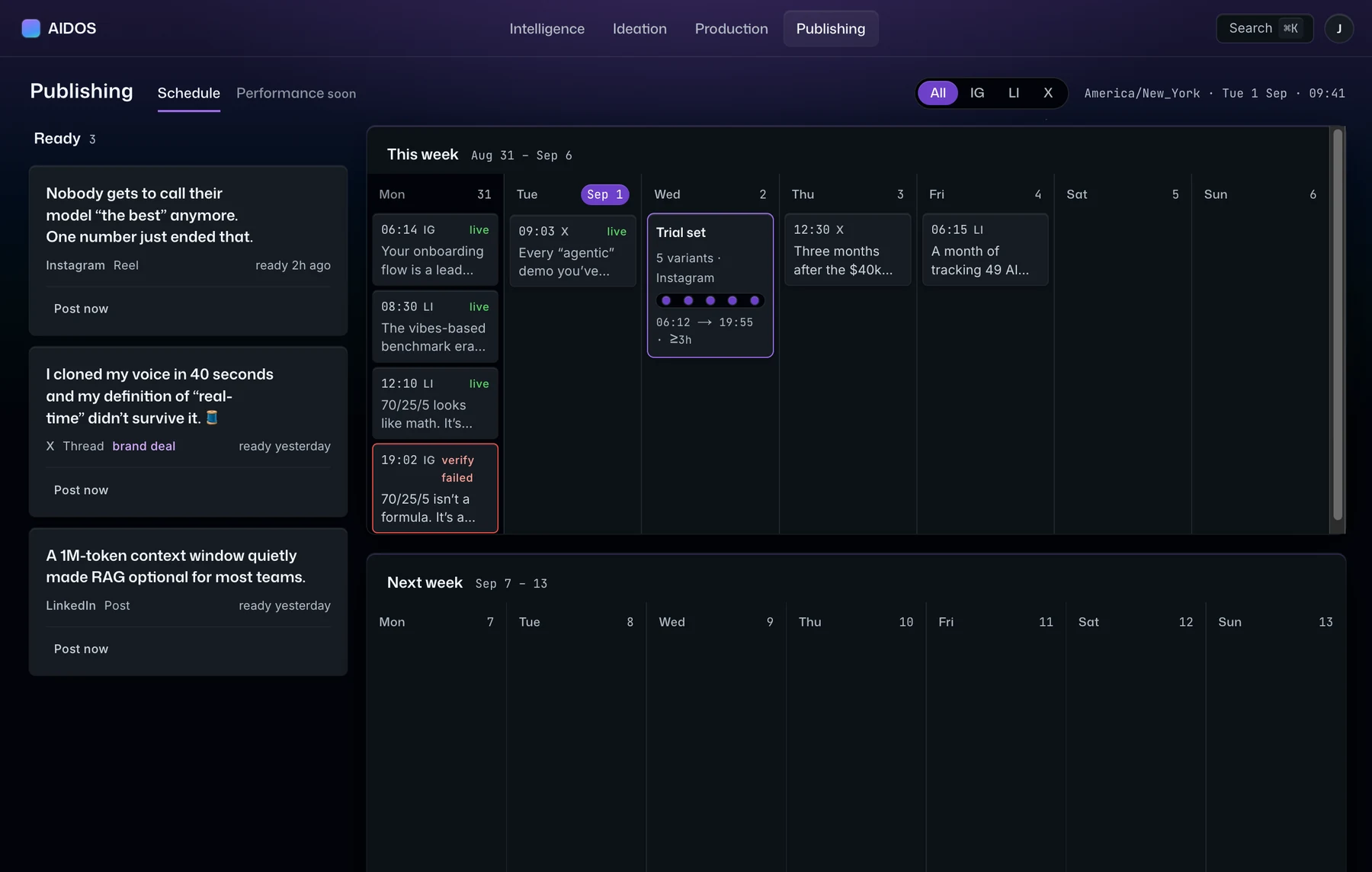1372x872 pixels.
Task: Click the "Nobody gets to call" ready card title
Action: coord(149,215)
